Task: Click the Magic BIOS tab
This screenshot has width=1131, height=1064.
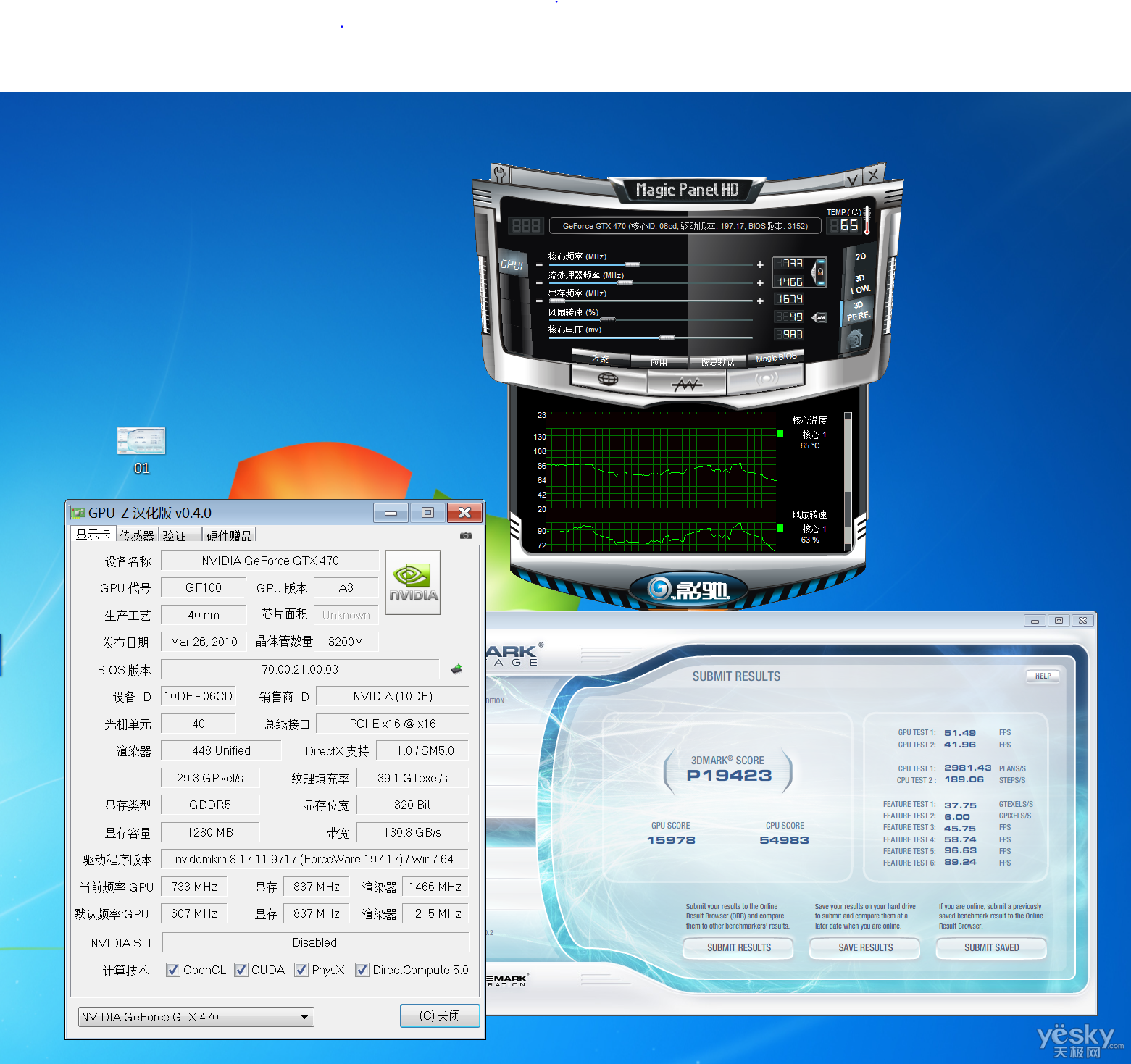Action: (x=776, y=357)
